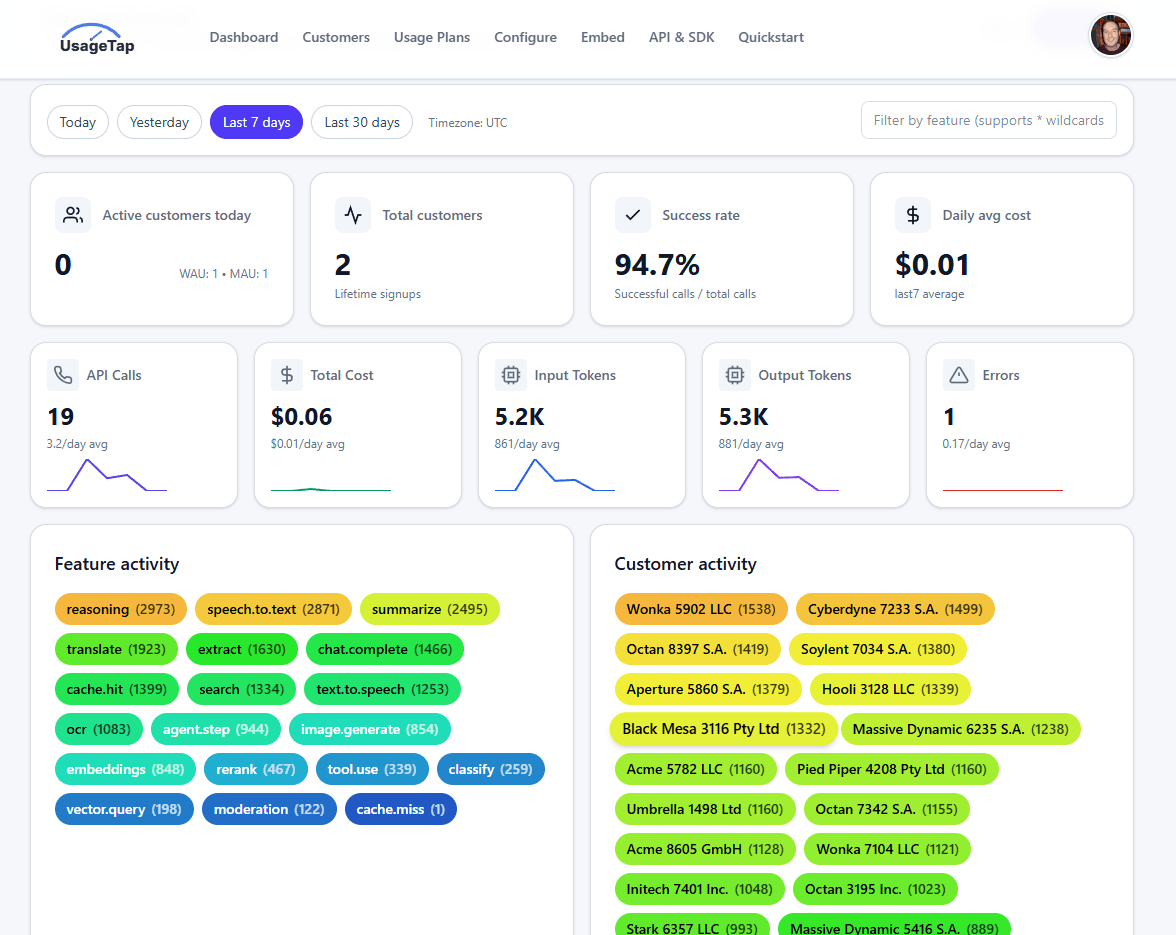Click the people icon on Active customers card
The height and width of the screenshot is (935, 1176).
click(73, 214)
